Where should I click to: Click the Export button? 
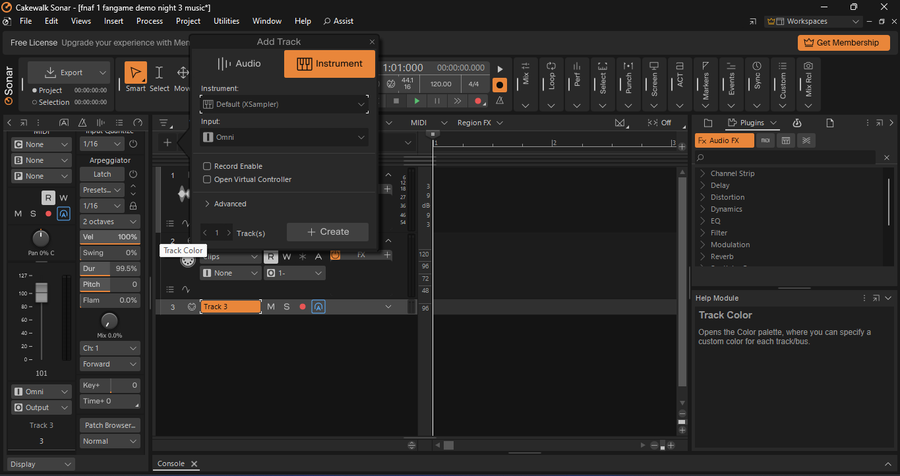pyautogui.click(x=68, y=73)
